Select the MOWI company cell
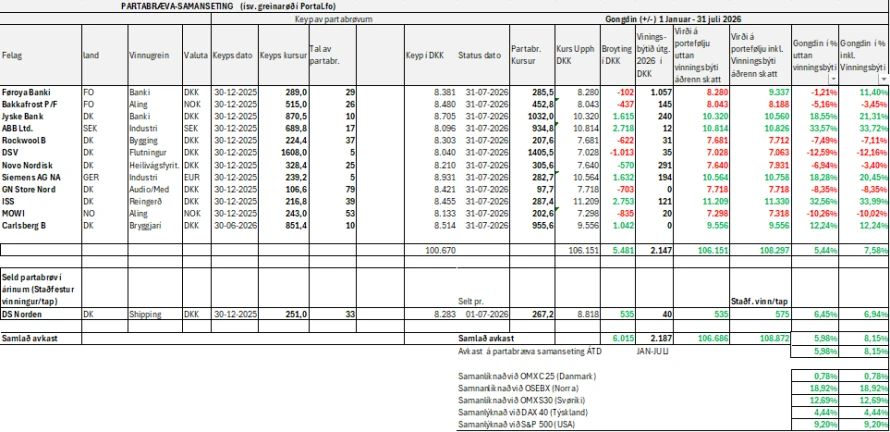The height and width of the screenshot is (432, 890). (x=41, y=213)
